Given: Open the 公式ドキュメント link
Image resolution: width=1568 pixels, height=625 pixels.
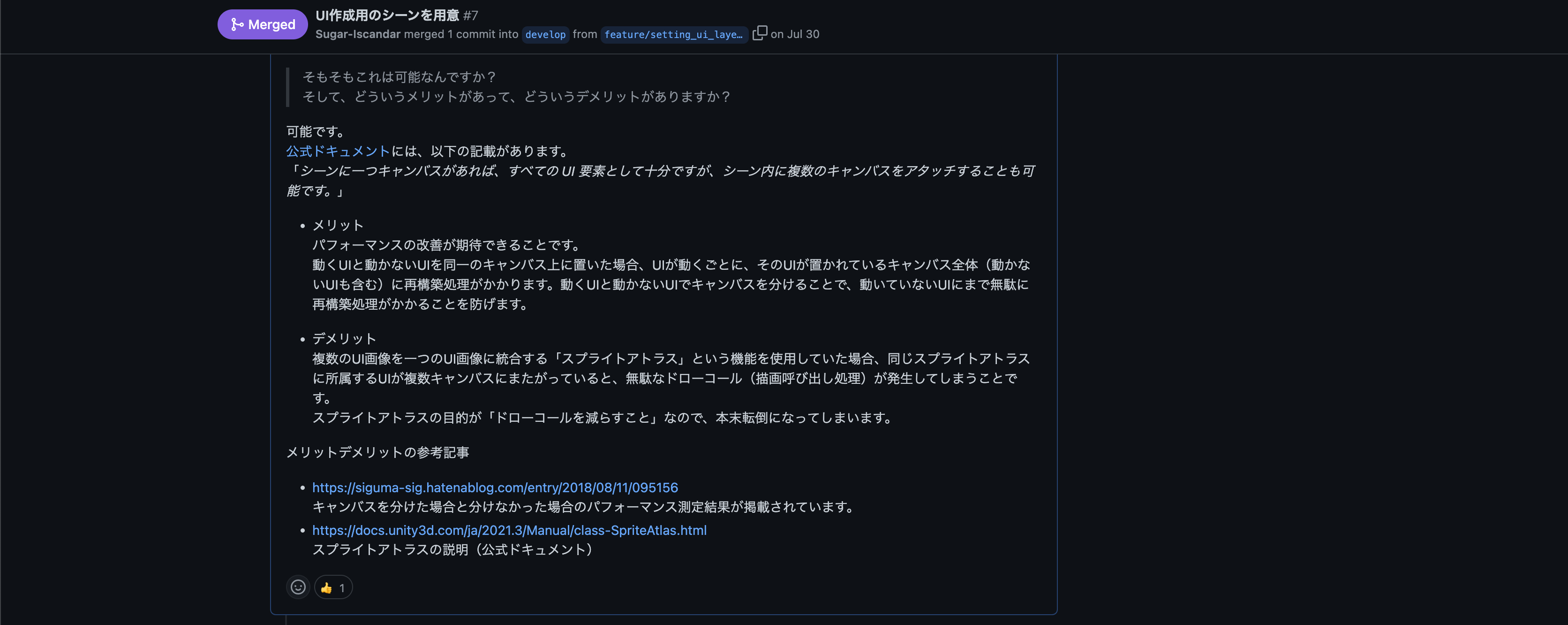Looking at the screenshot, I should (338, 151).
